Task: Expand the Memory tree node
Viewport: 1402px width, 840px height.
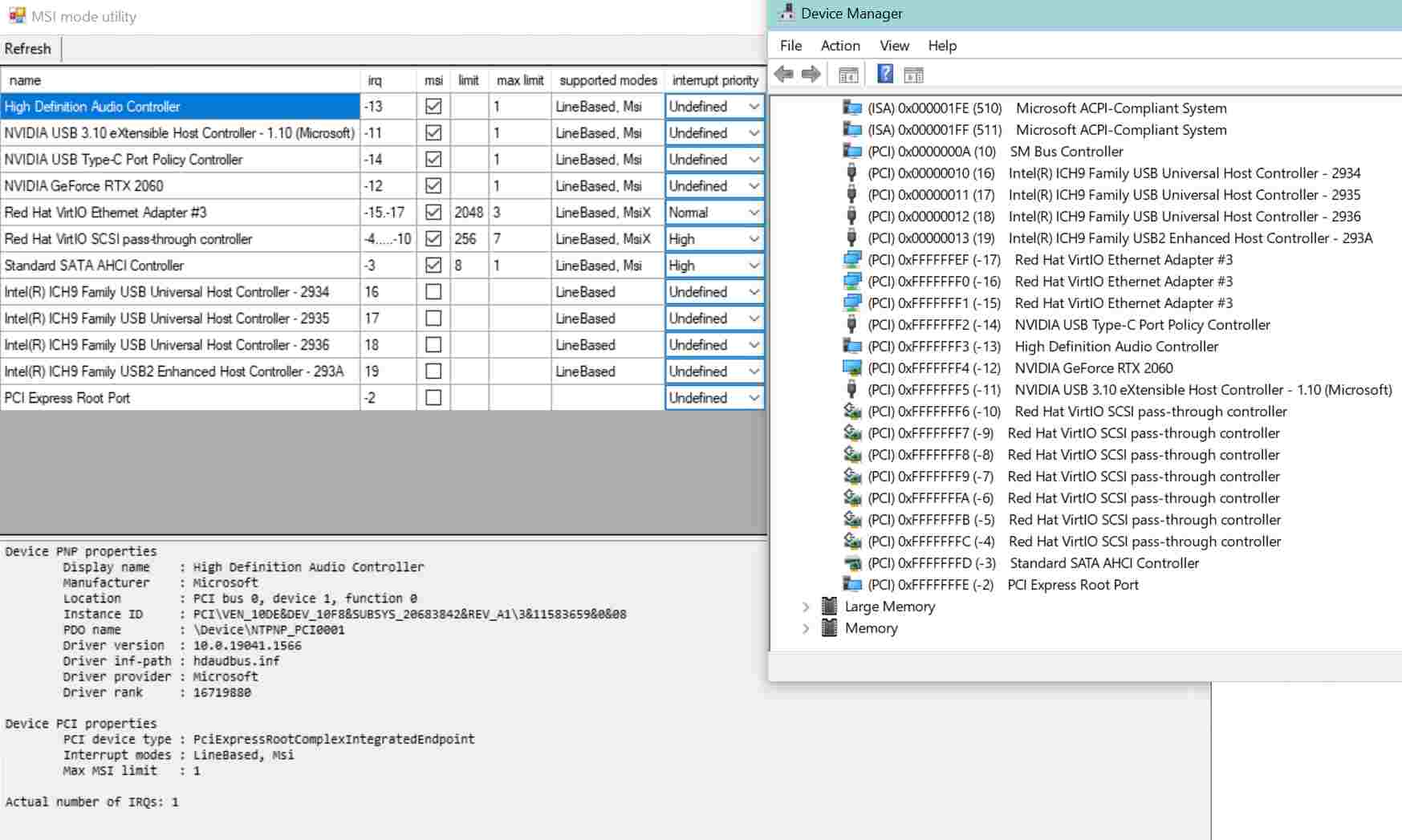Action: pos(806,628)
